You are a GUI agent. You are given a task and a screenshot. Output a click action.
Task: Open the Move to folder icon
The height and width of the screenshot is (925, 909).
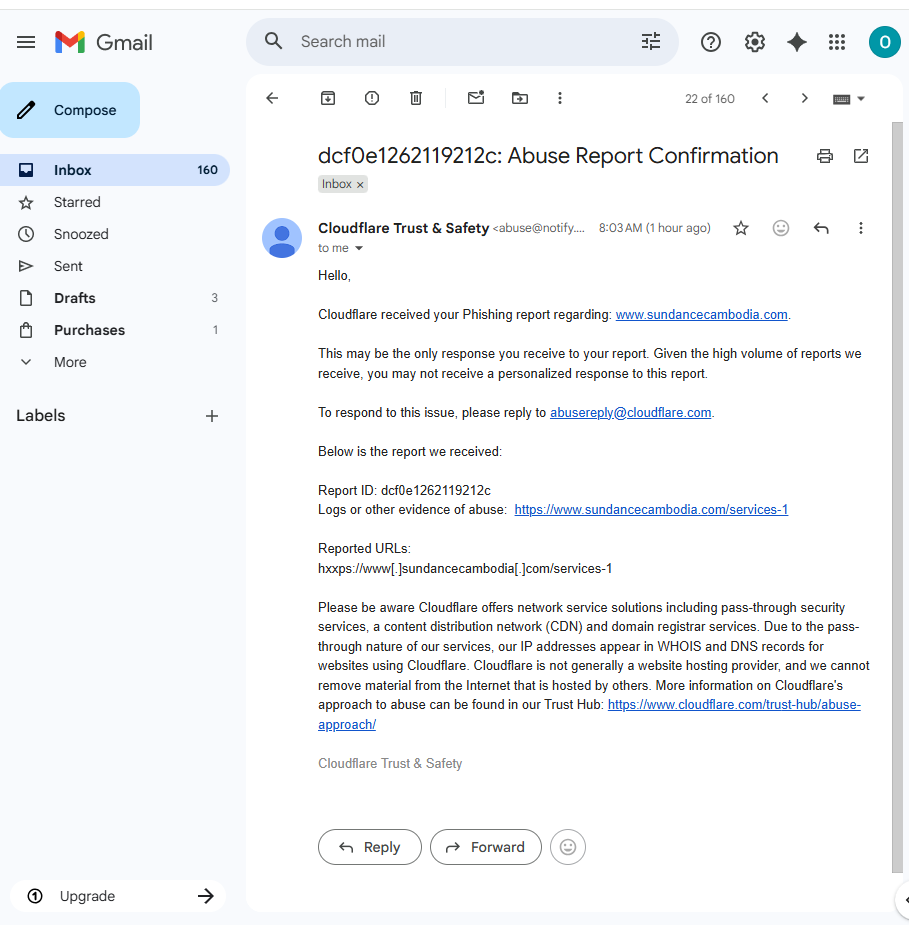coord(520,98)
